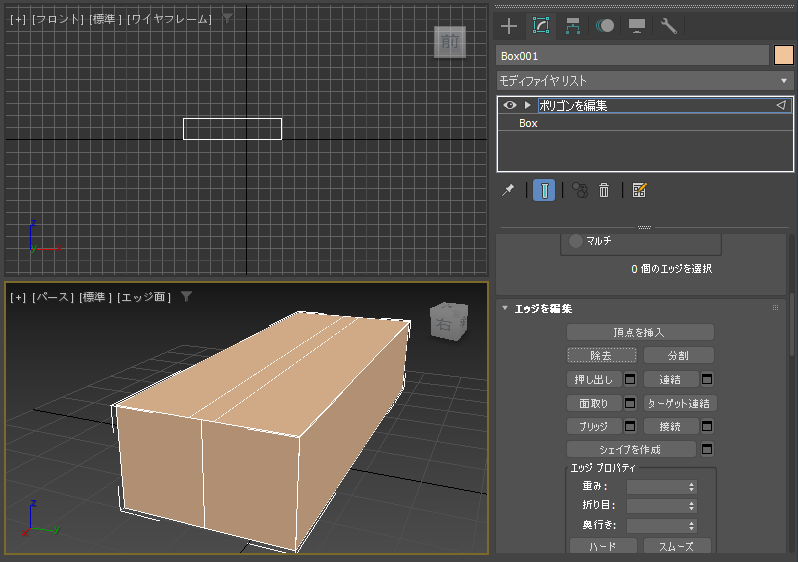798x562 pixels.
Task: Select the マルチ radio button
Action: [576, 241]
